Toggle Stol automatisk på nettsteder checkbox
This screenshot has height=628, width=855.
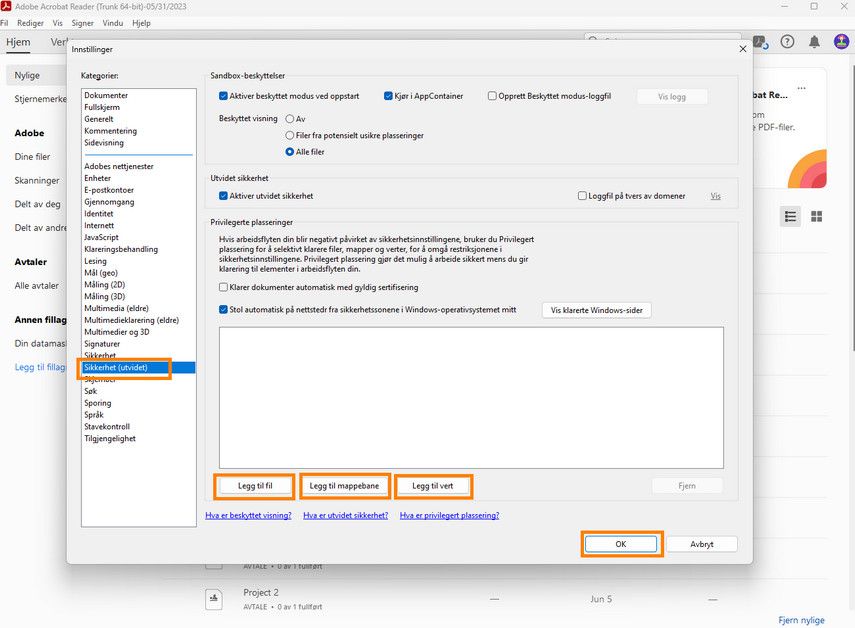click(x=223, y=309)
